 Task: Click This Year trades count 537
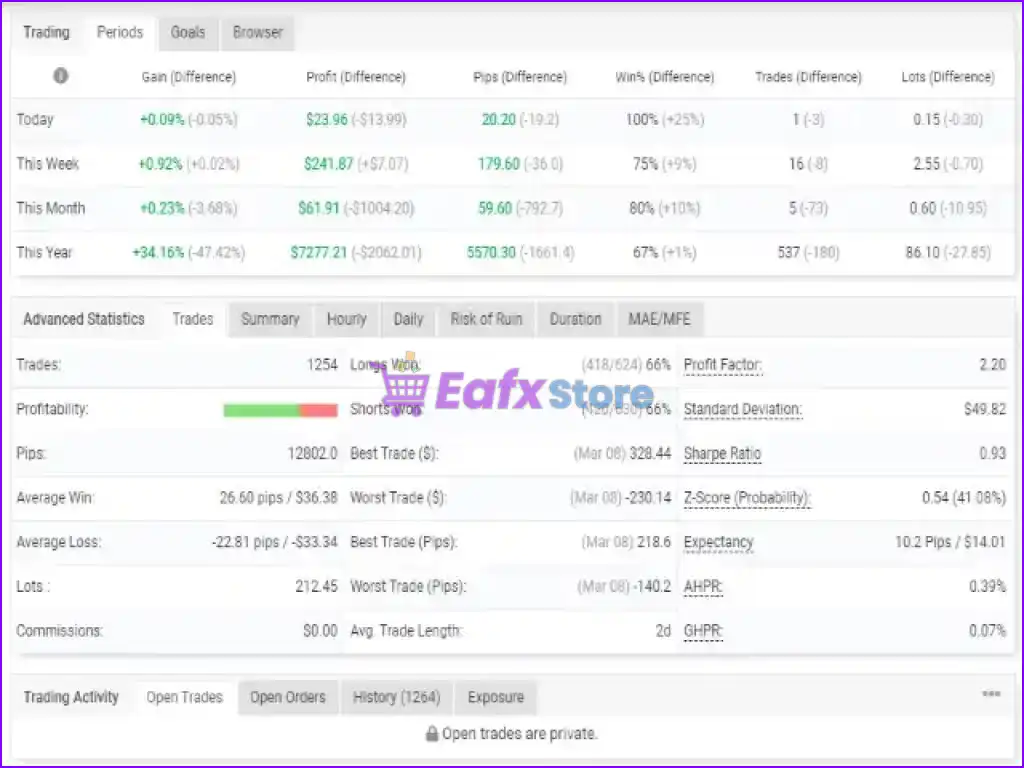(x=789, y=253)
